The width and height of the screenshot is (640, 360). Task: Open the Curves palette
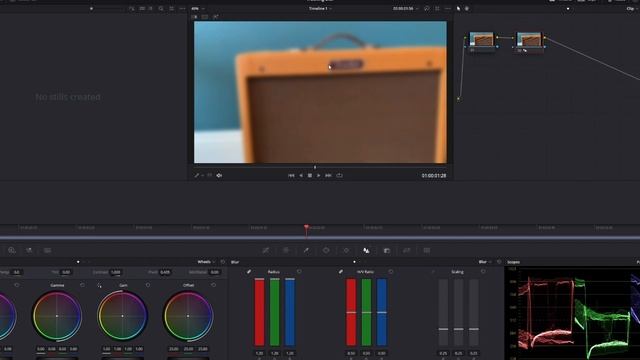pyautogui.click(x=266, y=250)
